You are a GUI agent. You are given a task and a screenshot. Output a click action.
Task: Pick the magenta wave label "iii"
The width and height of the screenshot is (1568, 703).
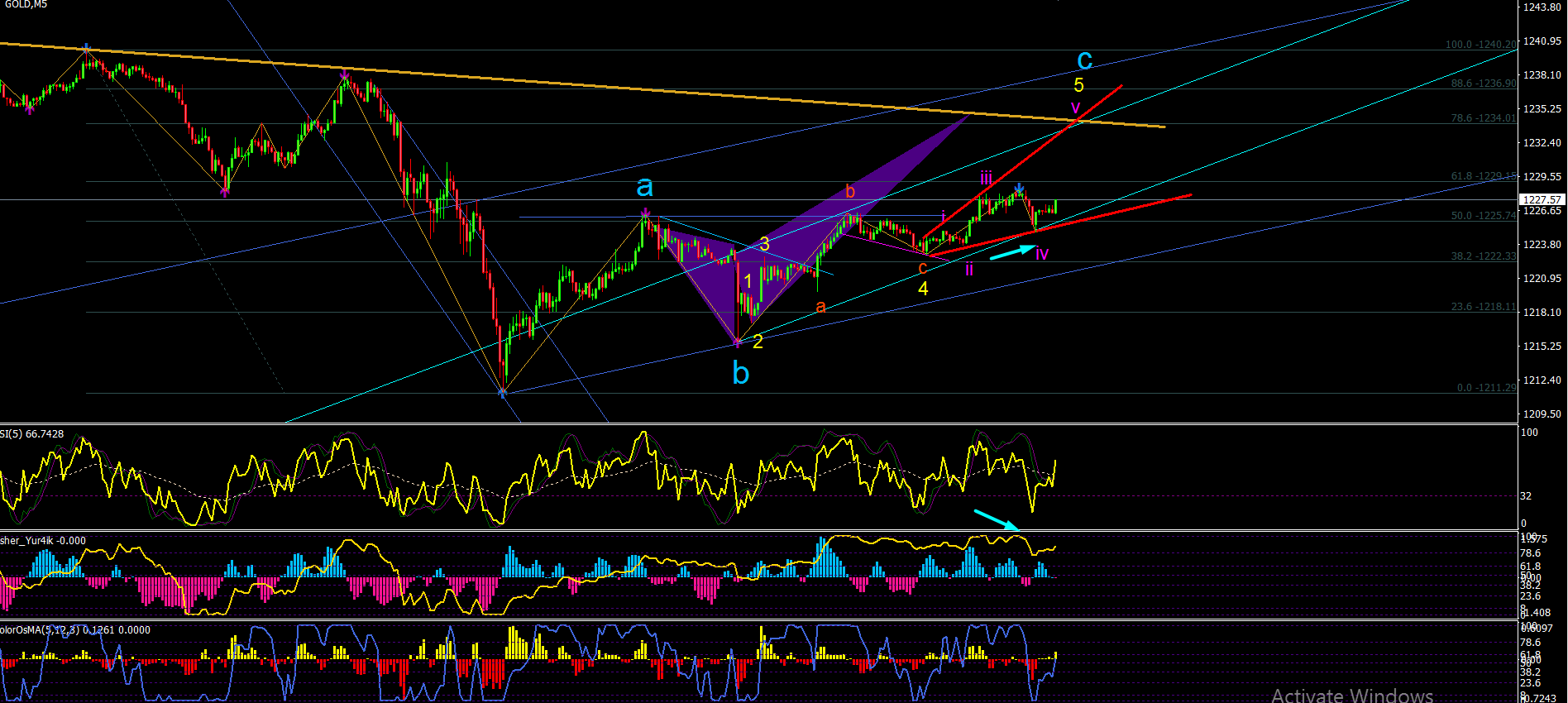986,178
